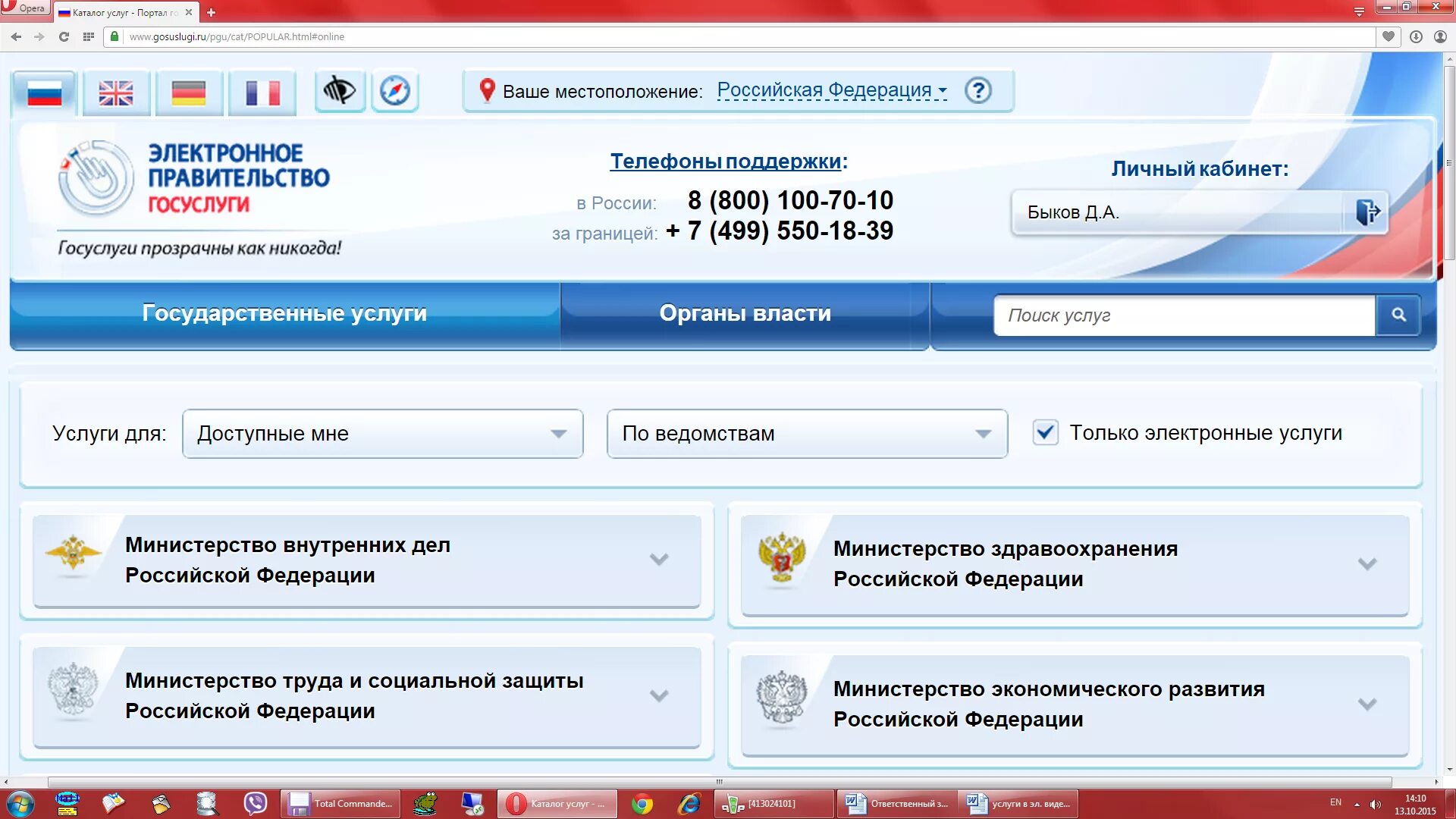Click the logout icon beside Быков Д.А.

pos(1367,212)
